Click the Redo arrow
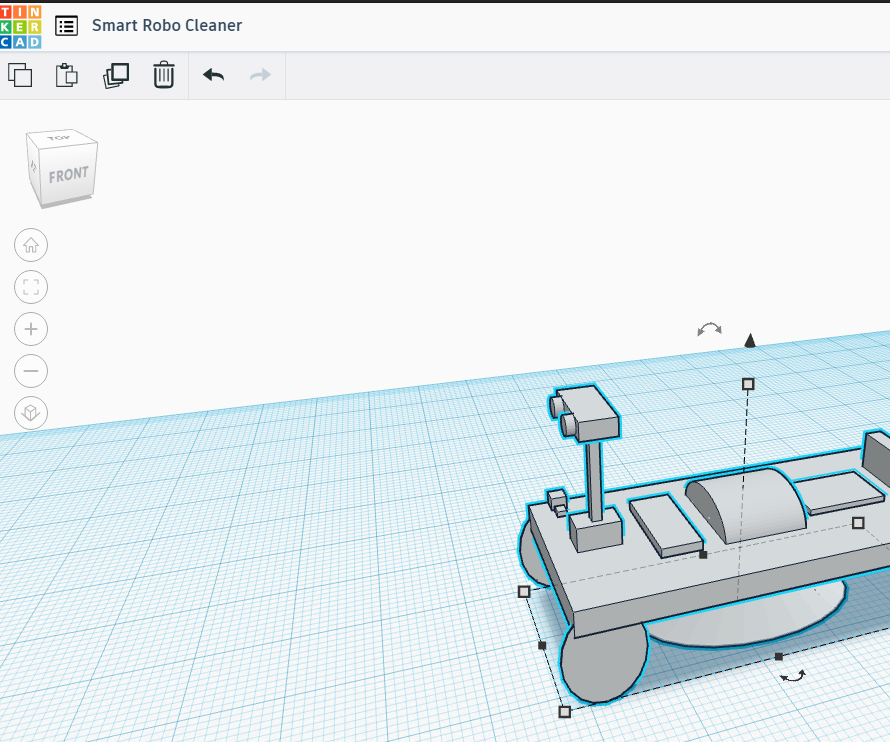 click(x=260, y=75)
